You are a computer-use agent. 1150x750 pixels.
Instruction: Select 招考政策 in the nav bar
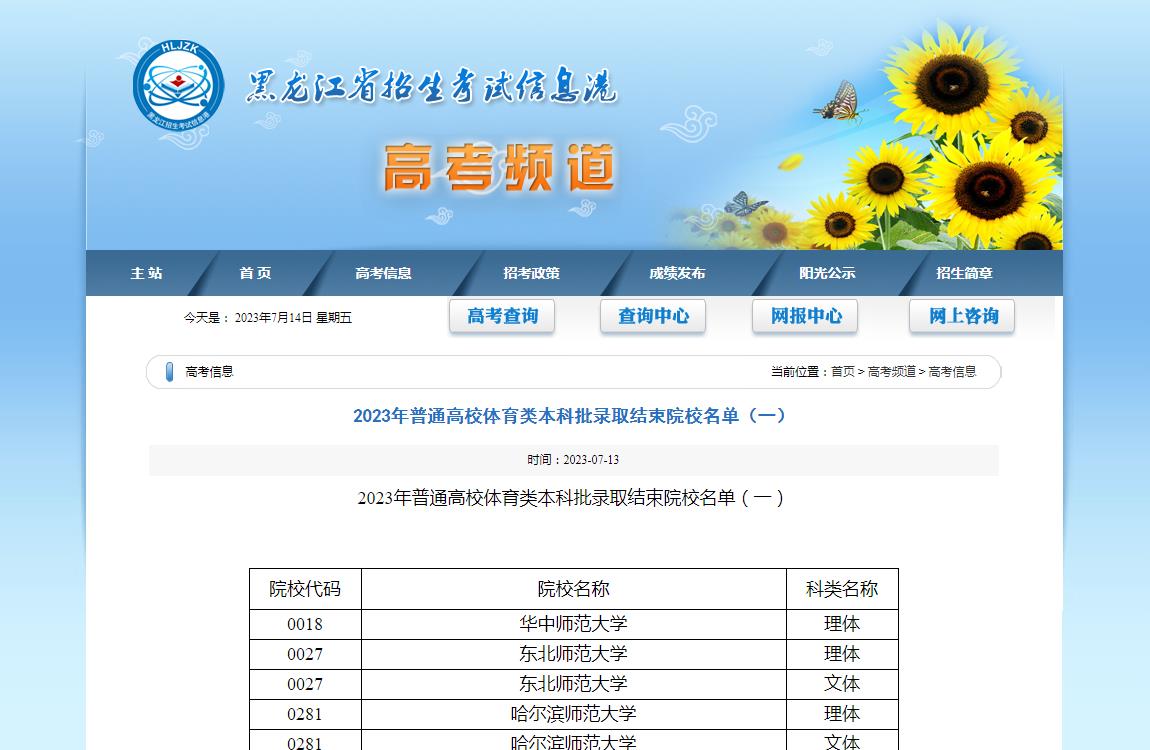(532, 273)
